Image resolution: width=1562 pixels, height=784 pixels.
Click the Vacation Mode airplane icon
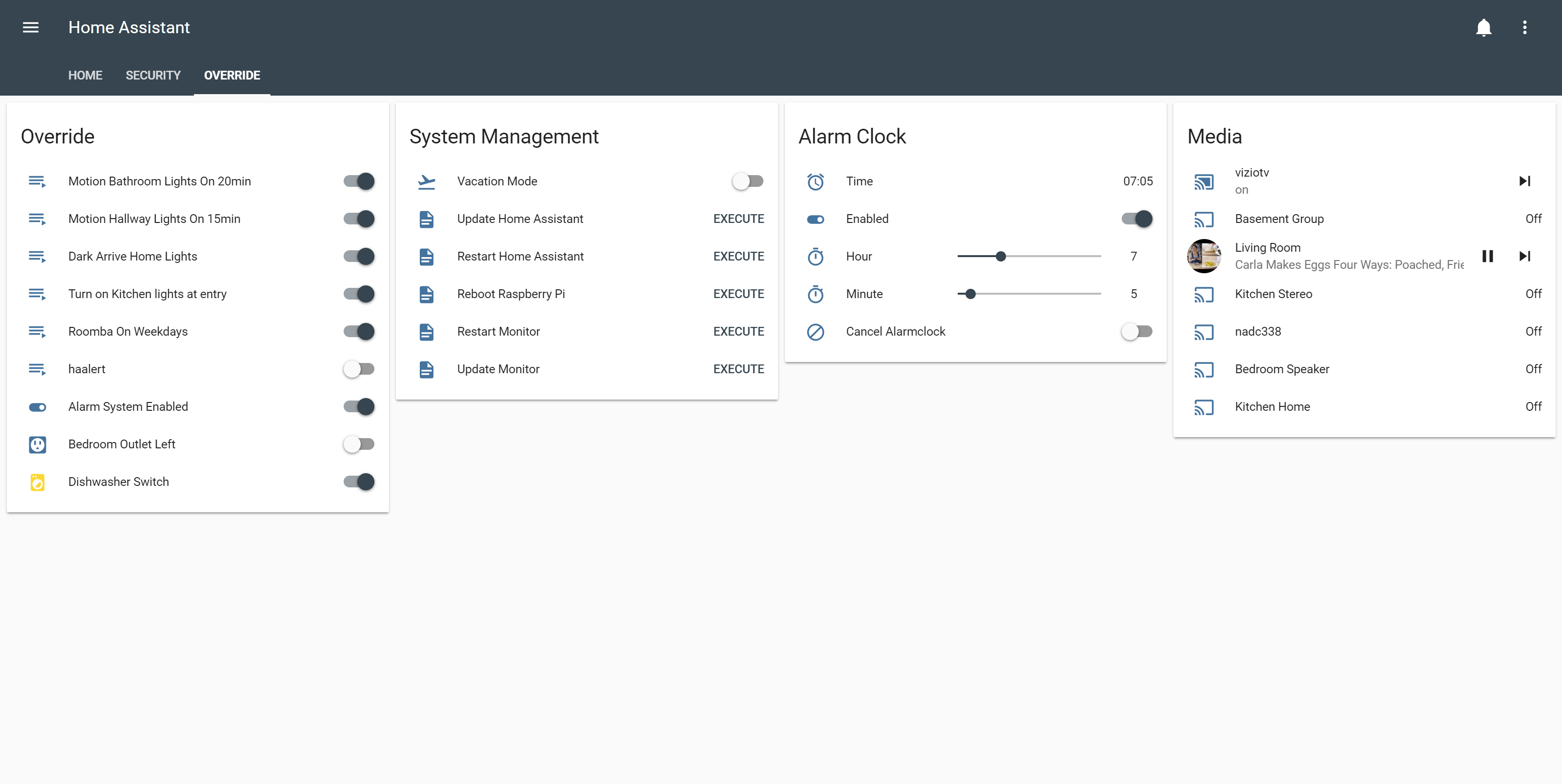(426, 181)
